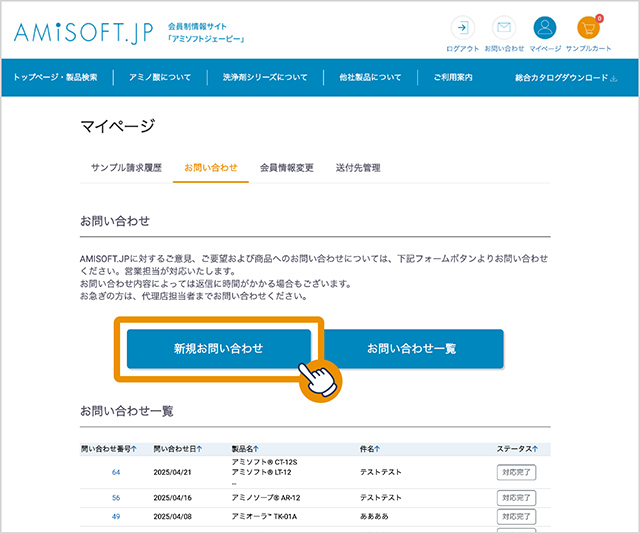Switch to the 会員情報変更 tab
The image size is (640, 534).
click(x=286, y=167)
